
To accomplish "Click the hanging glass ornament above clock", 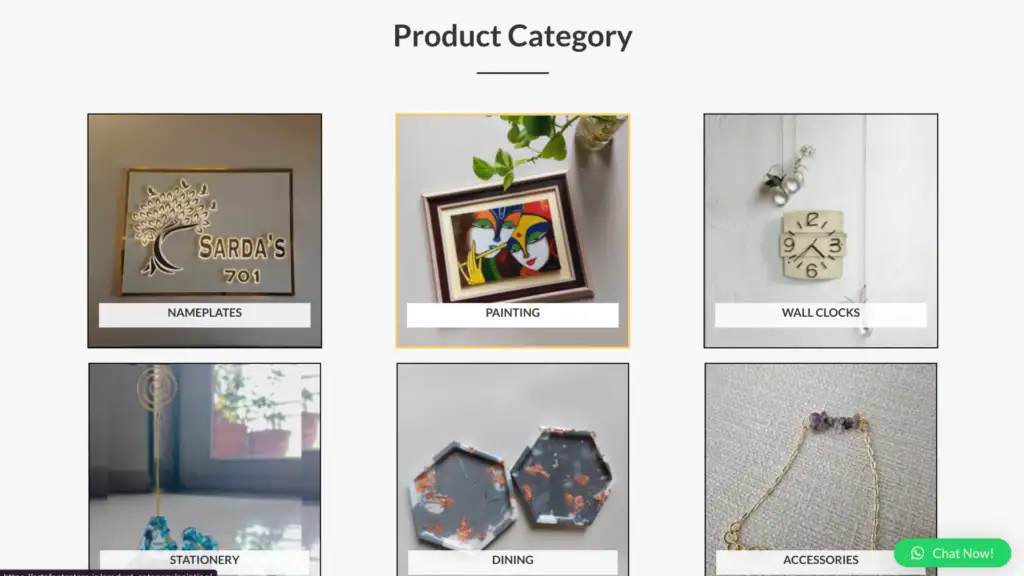I will point(786,175).
